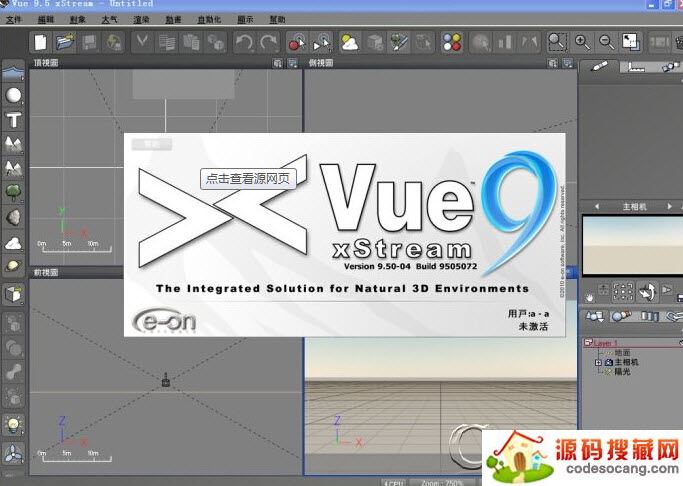Click the Redo arrow in toolbar

coord(268,42)
